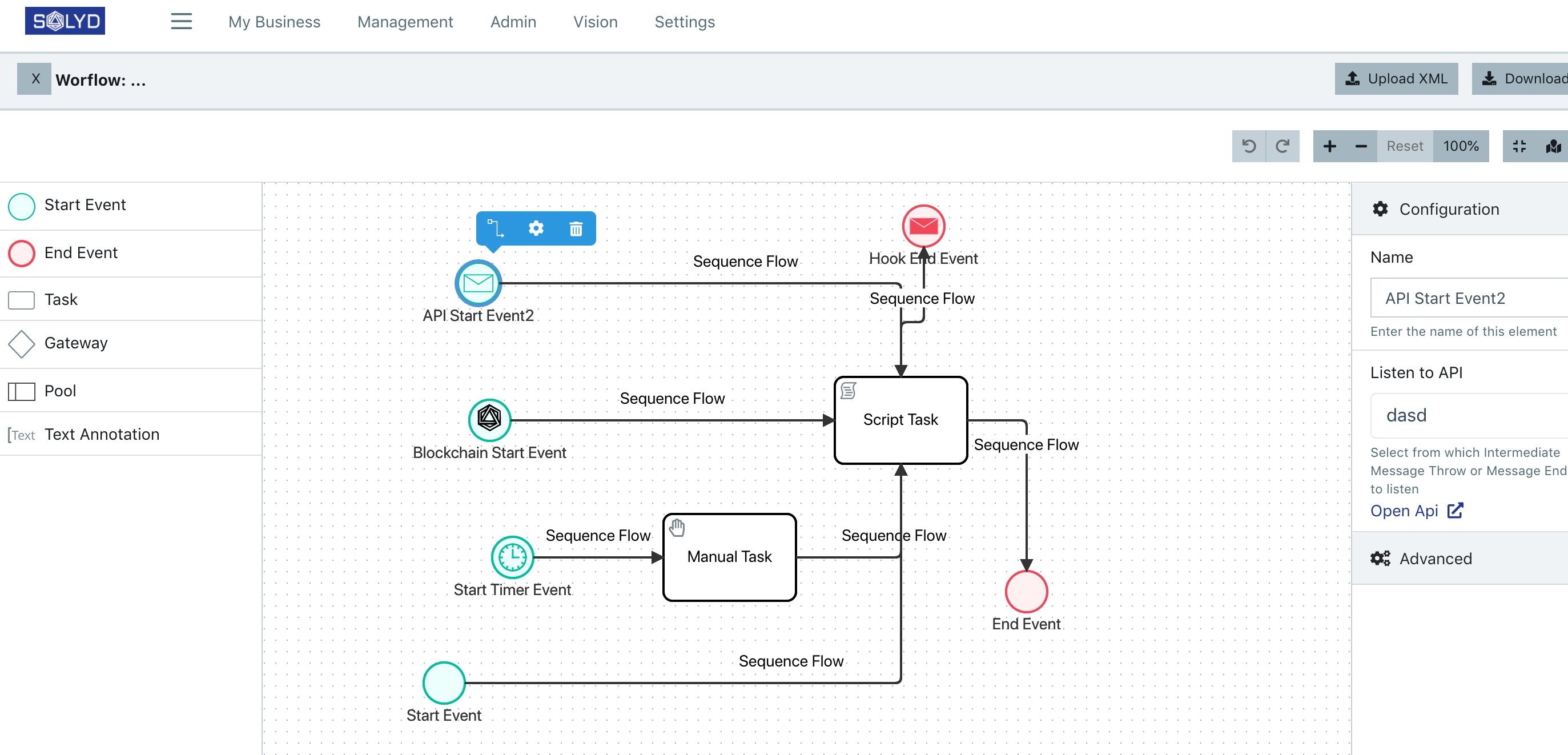Click the SOLYD logo
The image size is (1568, 755).
pos(65,21)
